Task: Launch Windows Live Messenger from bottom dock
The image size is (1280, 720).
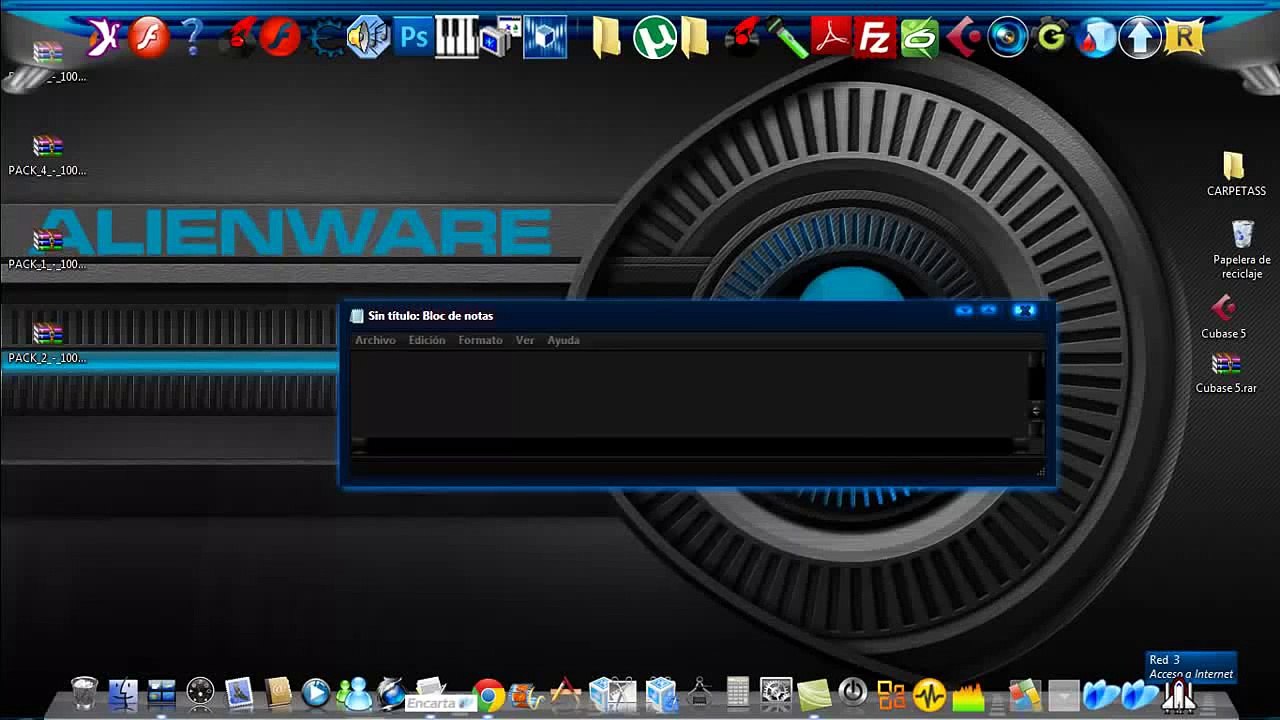Action: [x=353, y=693]
